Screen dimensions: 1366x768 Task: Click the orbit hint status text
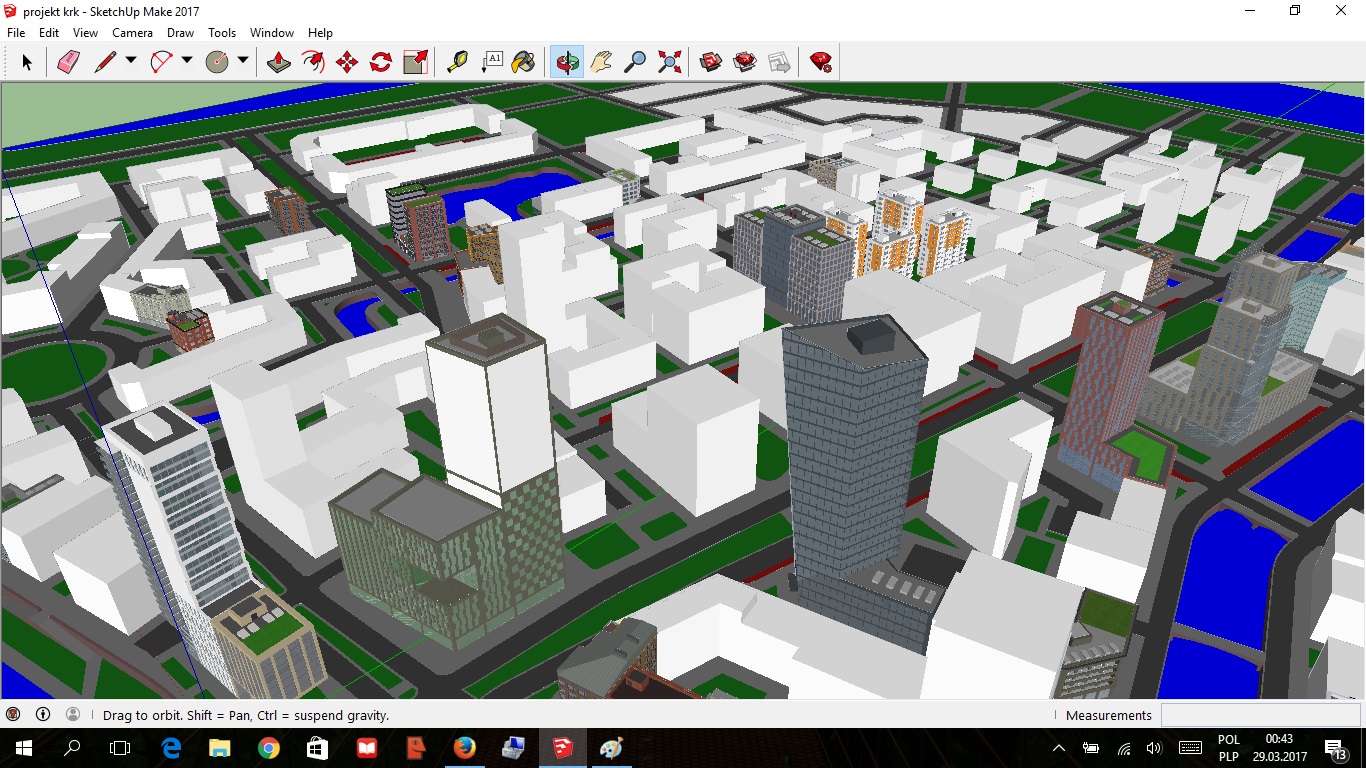246,715
